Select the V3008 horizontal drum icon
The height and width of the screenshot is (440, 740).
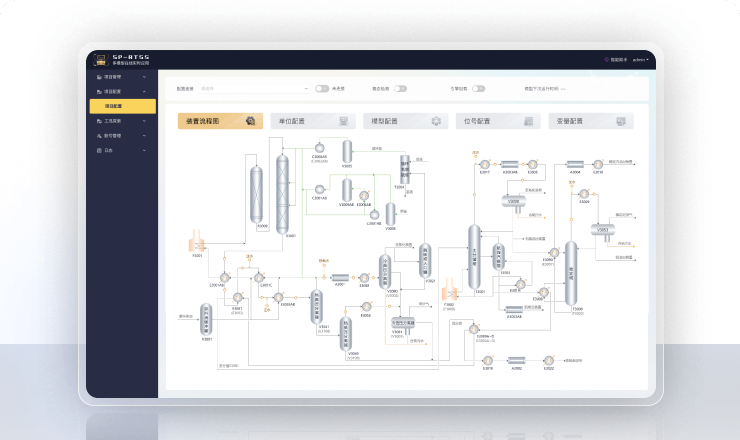coord(513,202)
